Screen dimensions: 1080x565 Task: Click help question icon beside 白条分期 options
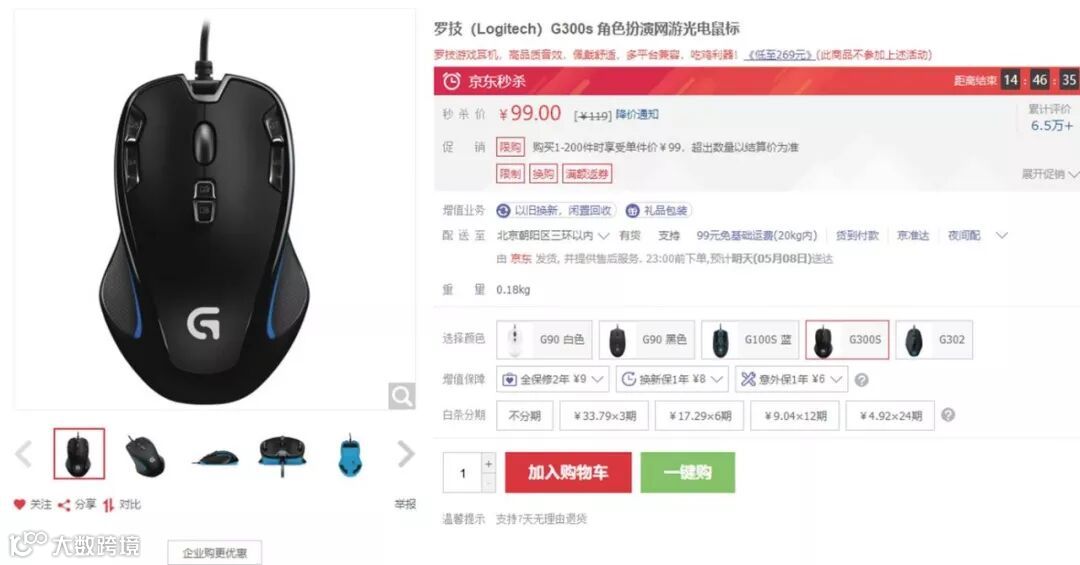tap(948, 415)
